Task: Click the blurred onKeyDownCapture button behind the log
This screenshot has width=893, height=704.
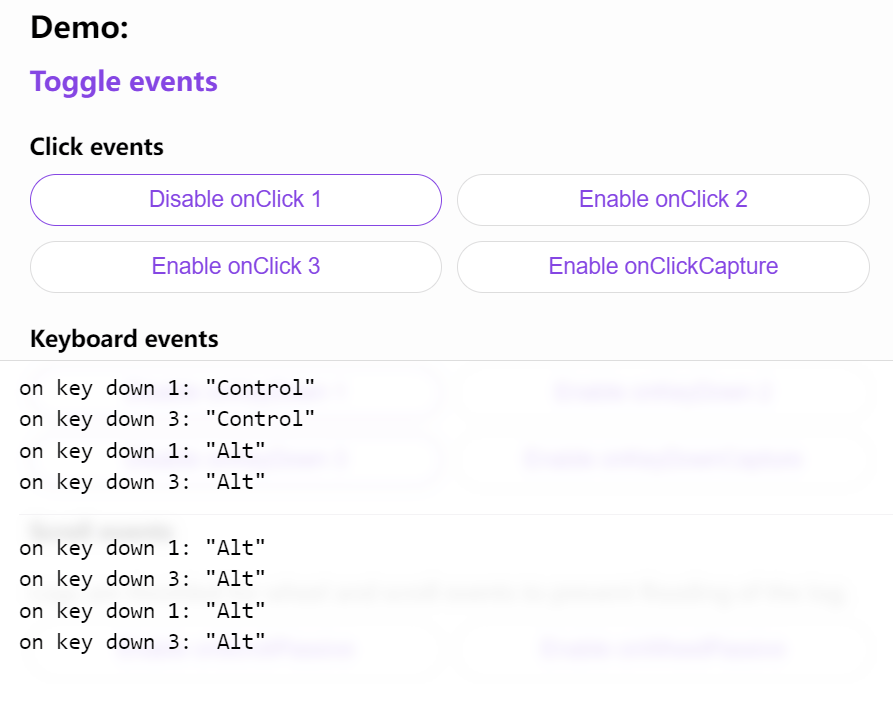Action: coord(663,458)
